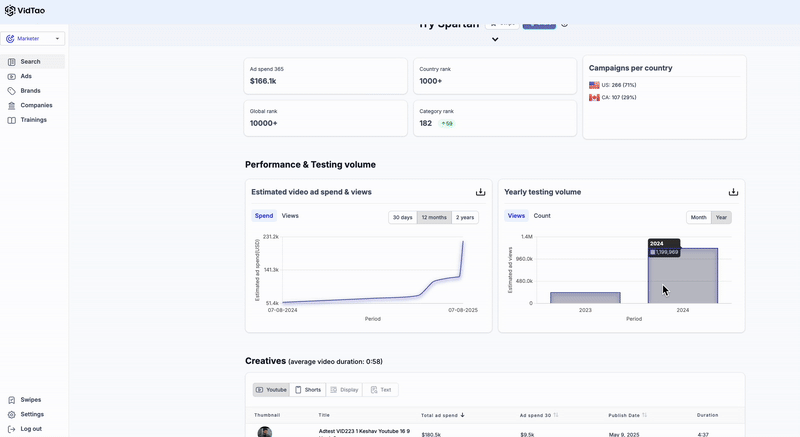Click the Global rank value 10000+
Viewport: 800px width, 437px height.
[263, 123]
